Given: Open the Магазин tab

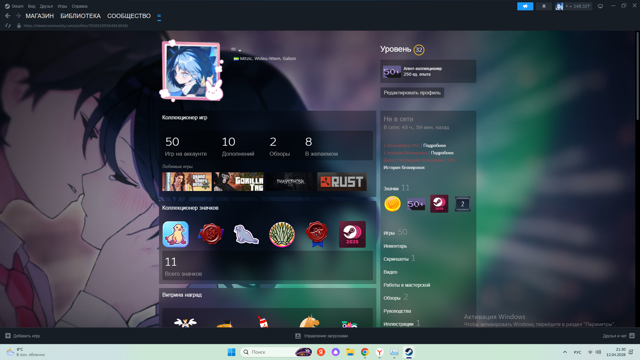Looking at the screenshot, I should [40, 16].
